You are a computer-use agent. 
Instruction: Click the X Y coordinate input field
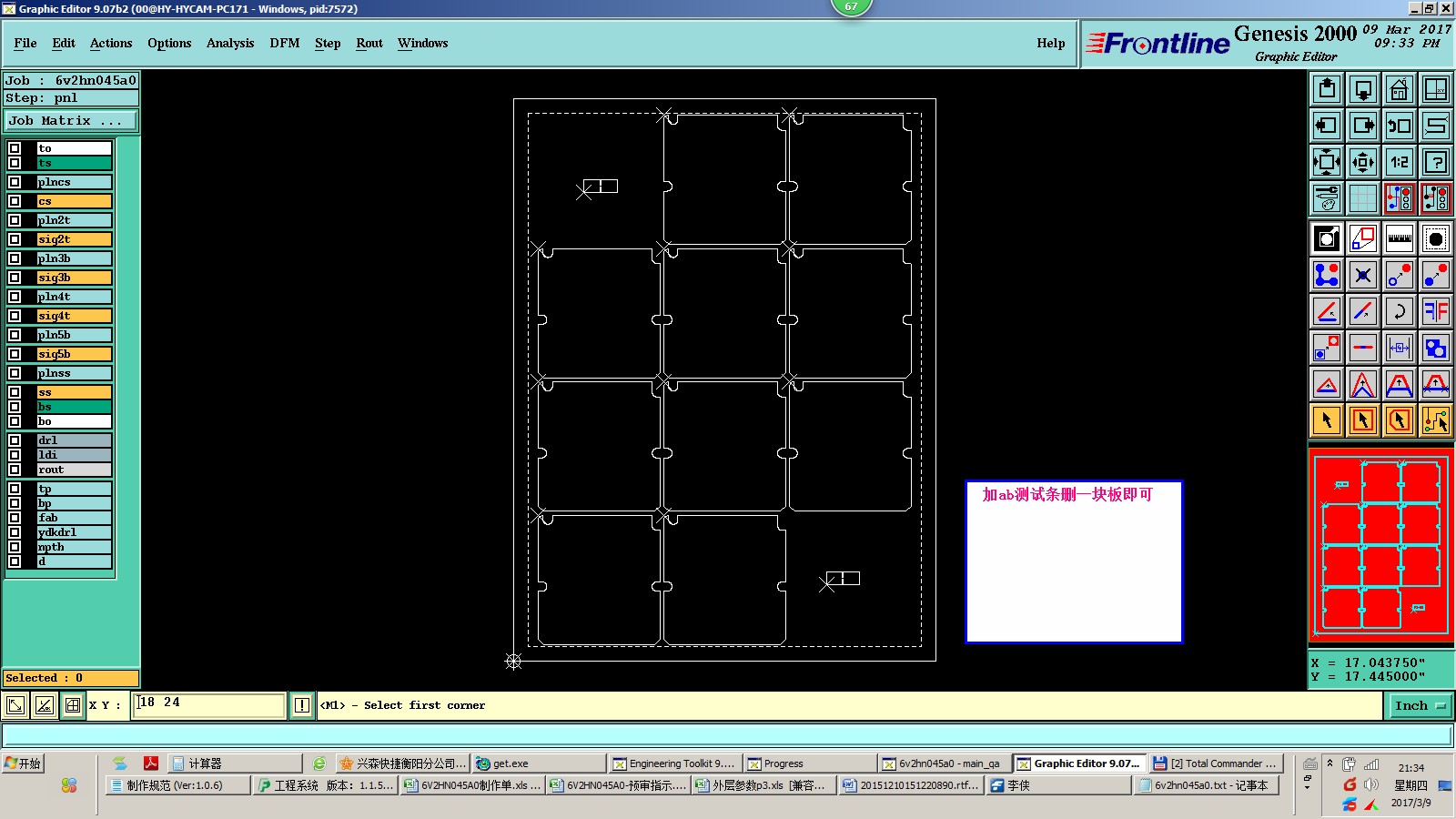point(209,704)
